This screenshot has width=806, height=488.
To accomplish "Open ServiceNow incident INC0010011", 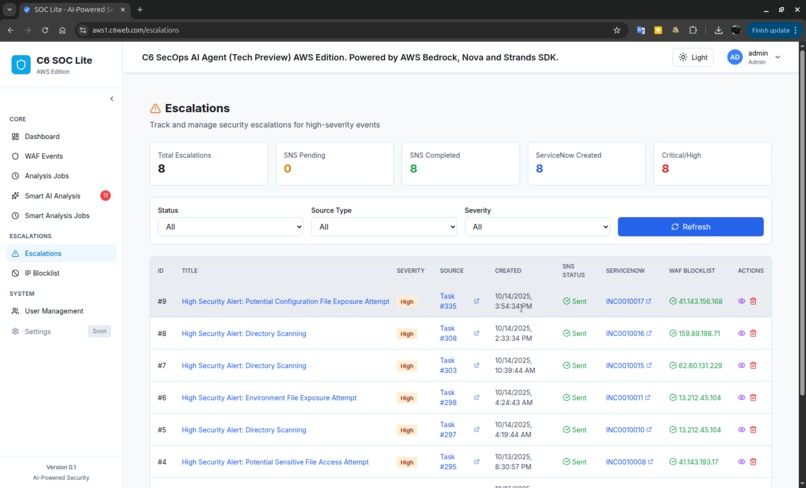I will tap(628, 397).
